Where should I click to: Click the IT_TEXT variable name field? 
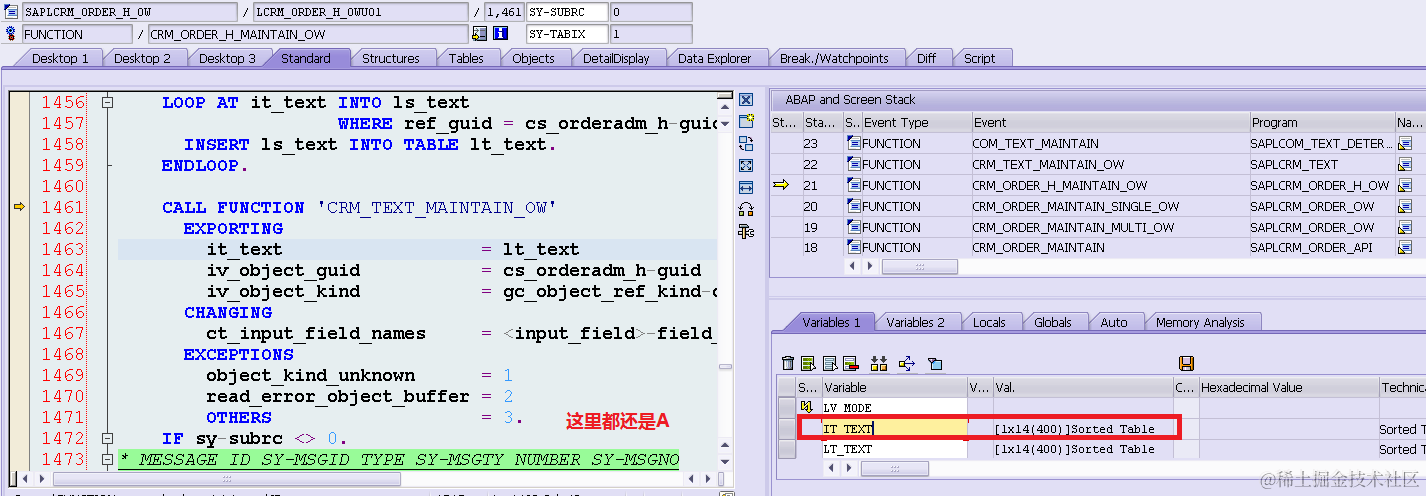pos(894,429)
